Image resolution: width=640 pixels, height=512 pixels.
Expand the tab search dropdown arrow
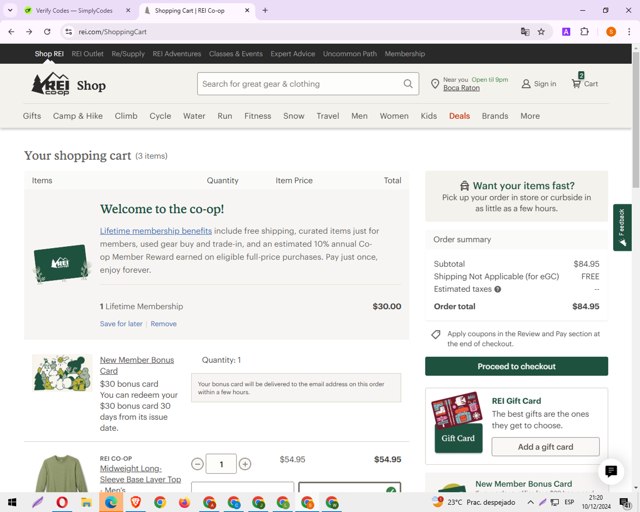10,11
